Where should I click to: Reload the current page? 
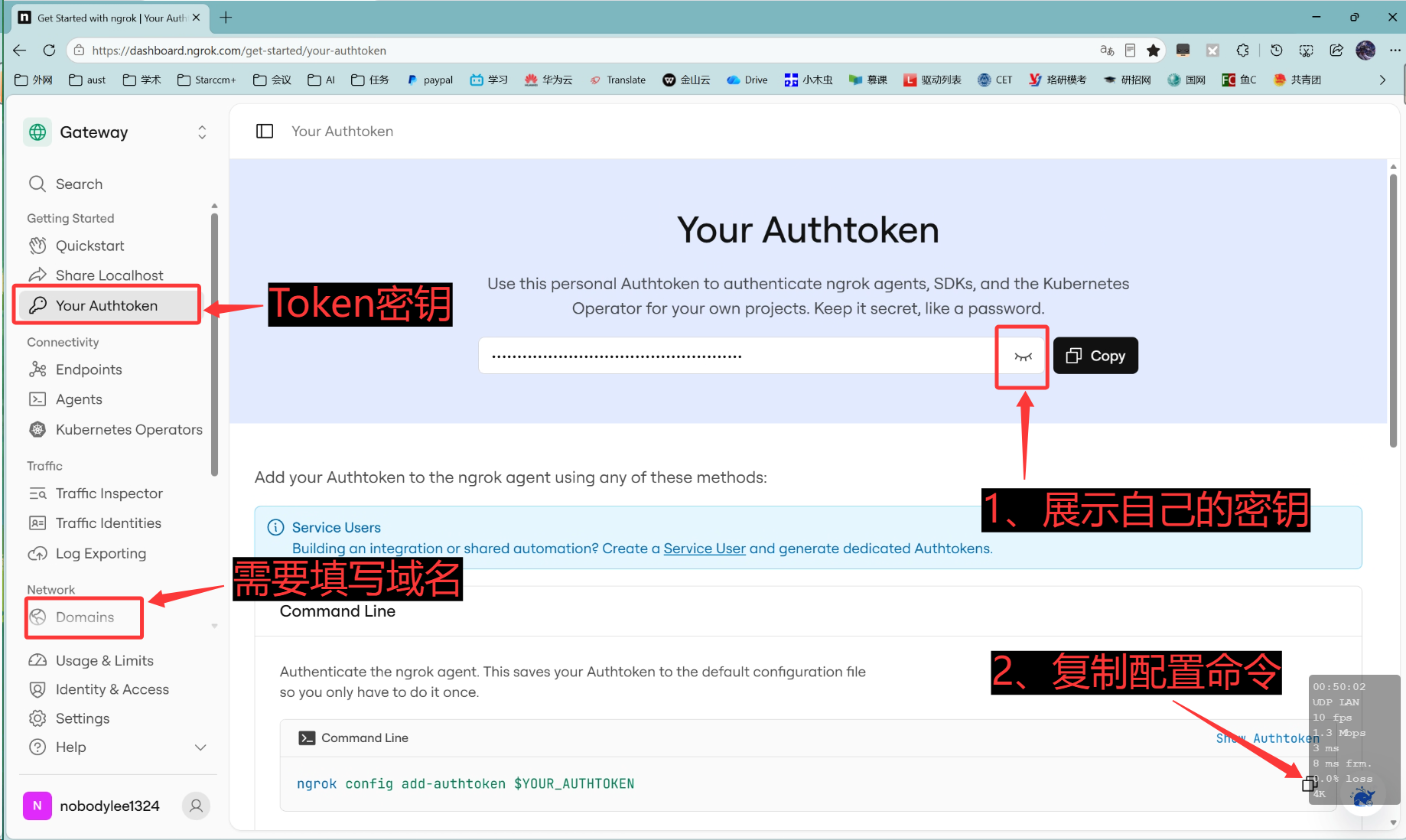point(49,50)
